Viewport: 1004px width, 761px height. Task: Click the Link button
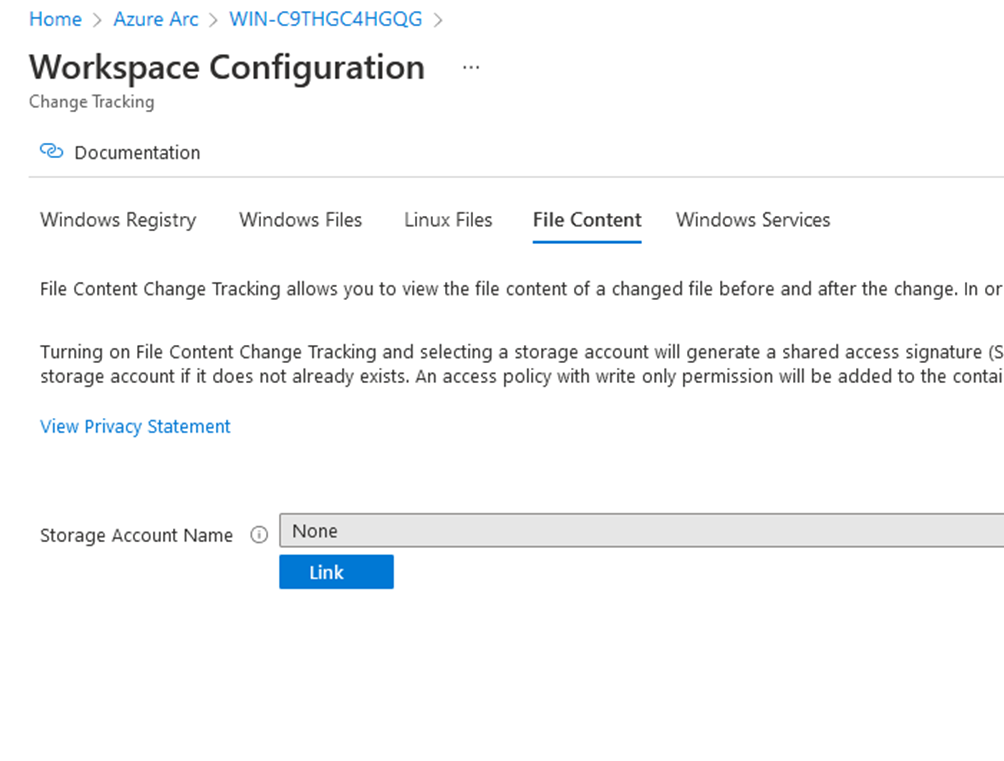pyautogui.click(x=336, y=572)
